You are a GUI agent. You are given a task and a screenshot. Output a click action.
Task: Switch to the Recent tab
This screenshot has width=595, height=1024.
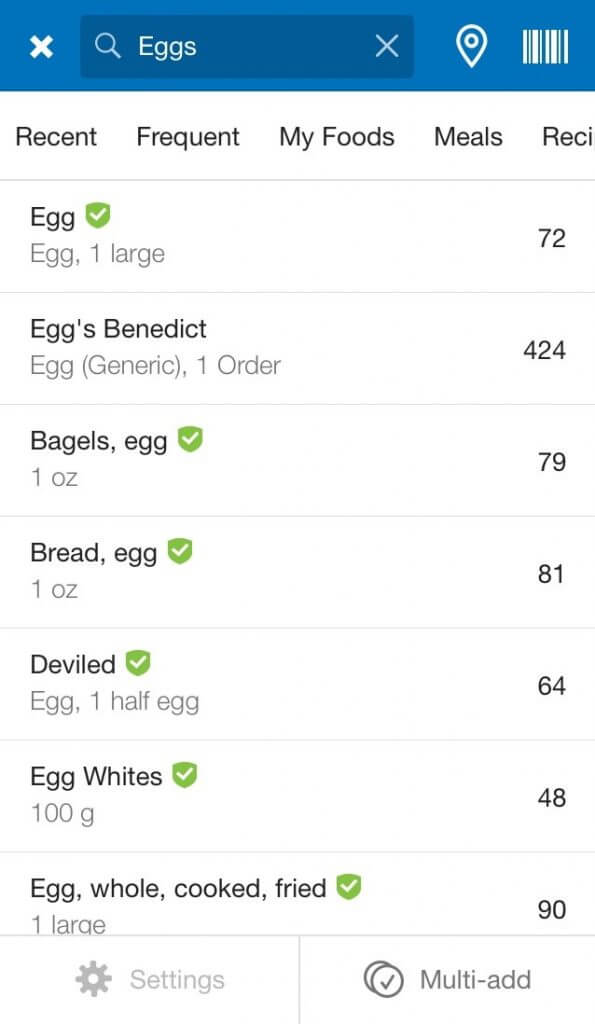coord(56,136)
